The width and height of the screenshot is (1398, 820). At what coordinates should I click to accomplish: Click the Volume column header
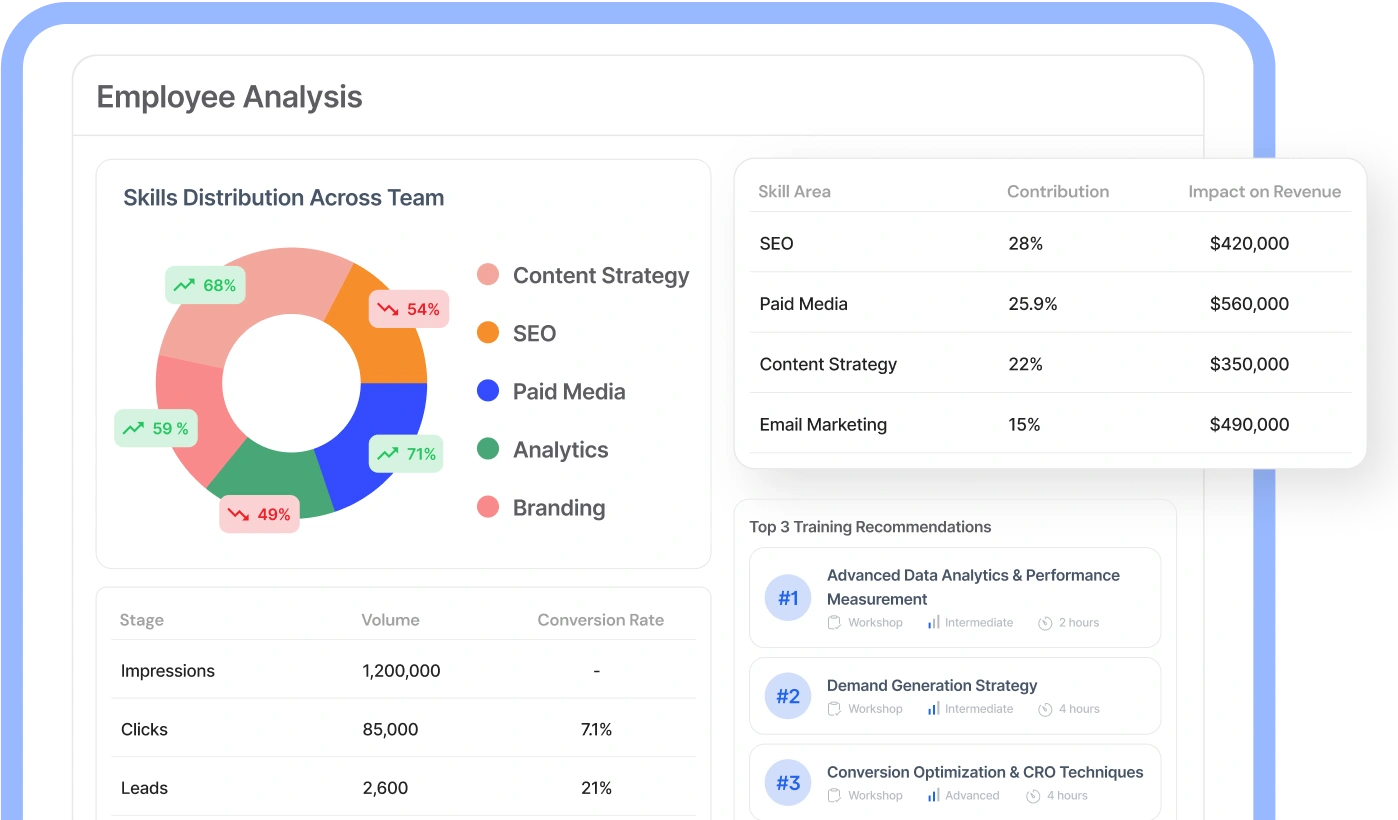pyautogui.click(x=390, y=620)
